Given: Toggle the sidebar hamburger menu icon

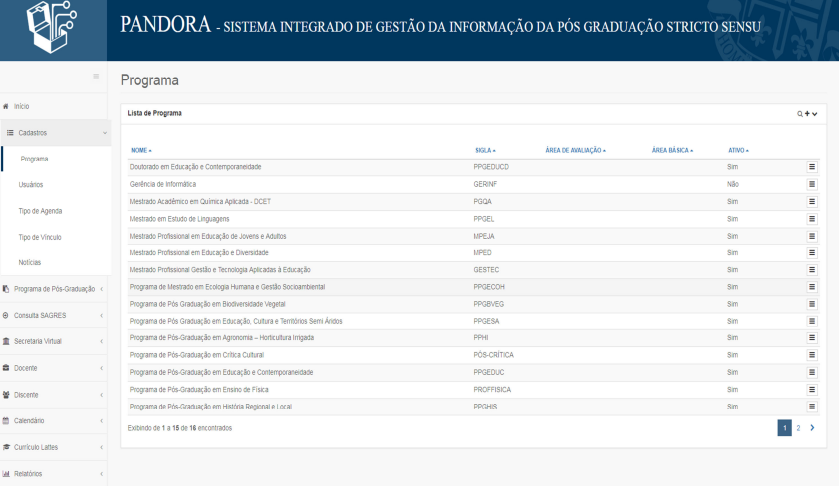Looking at the screenshot, I should tap(96, 77).
